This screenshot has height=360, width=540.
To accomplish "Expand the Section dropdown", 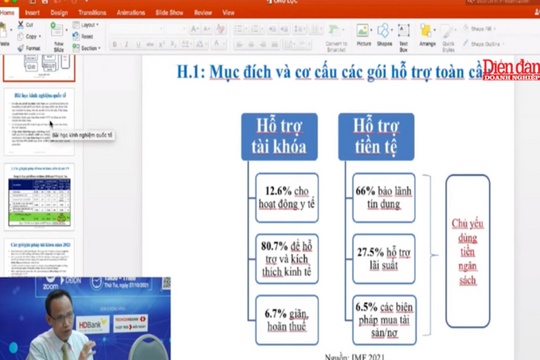I will point(86,48).
